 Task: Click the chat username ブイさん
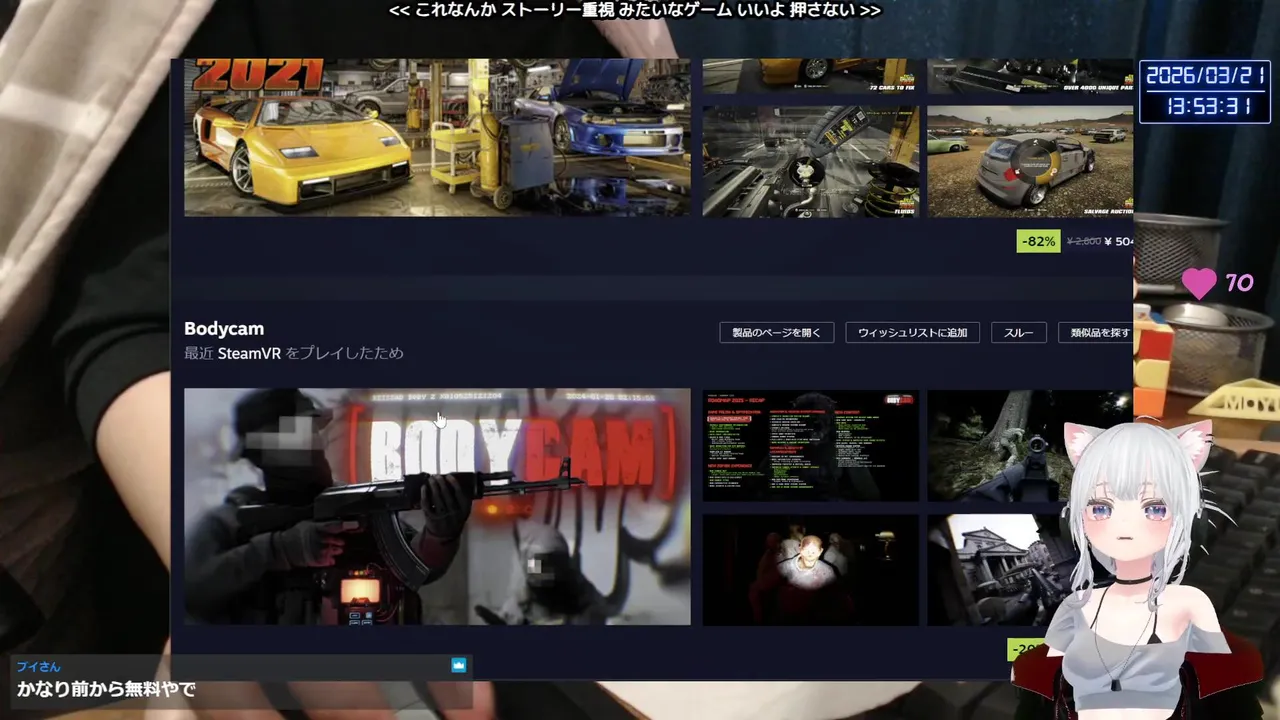[x=38, y=666]
